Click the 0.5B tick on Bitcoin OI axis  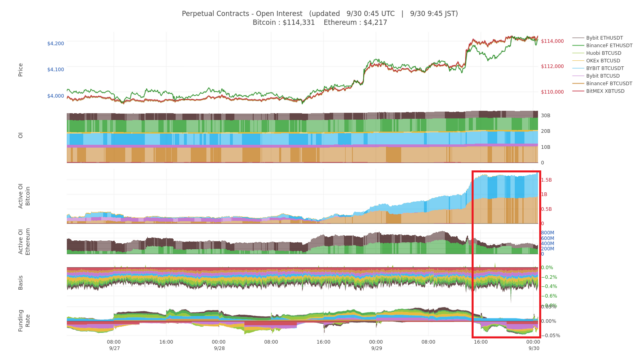click(547, 209)
